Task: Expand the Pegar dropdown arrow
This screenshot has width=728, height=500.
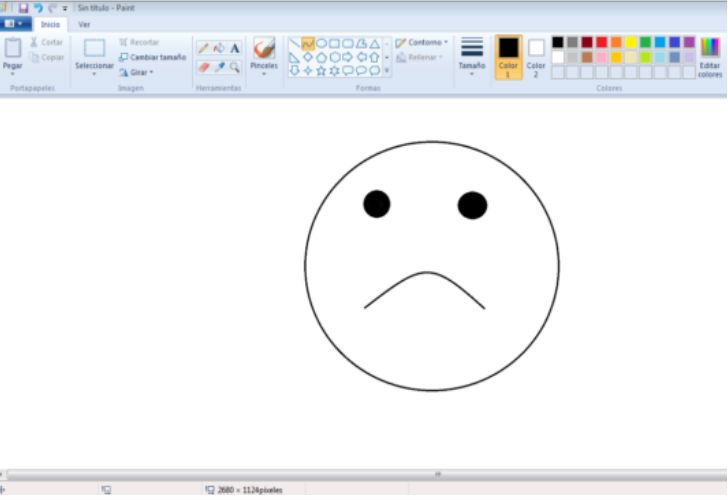Action: 13,74
